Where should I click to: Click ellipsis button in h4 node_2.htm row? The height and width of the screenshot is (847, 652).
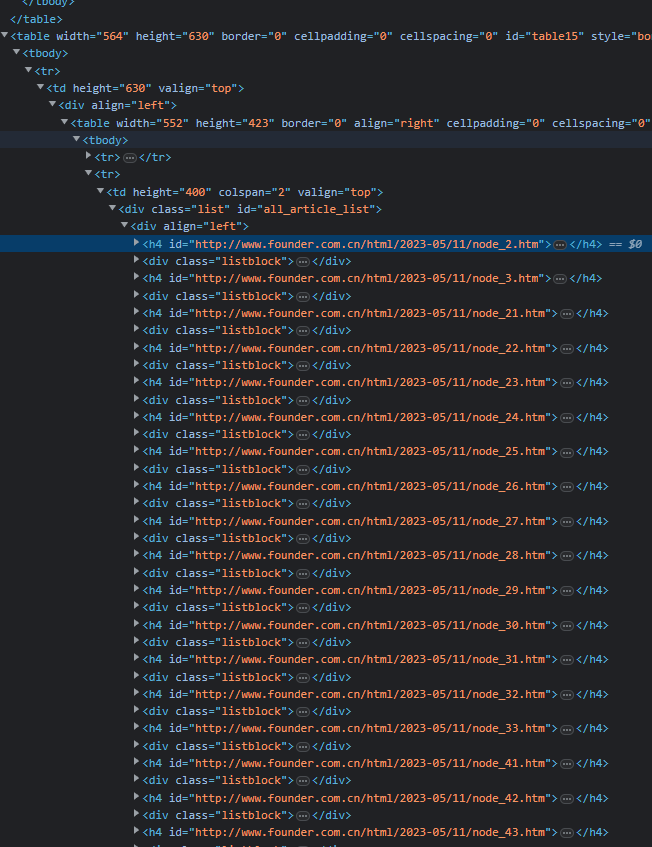[x=560, y=245]
